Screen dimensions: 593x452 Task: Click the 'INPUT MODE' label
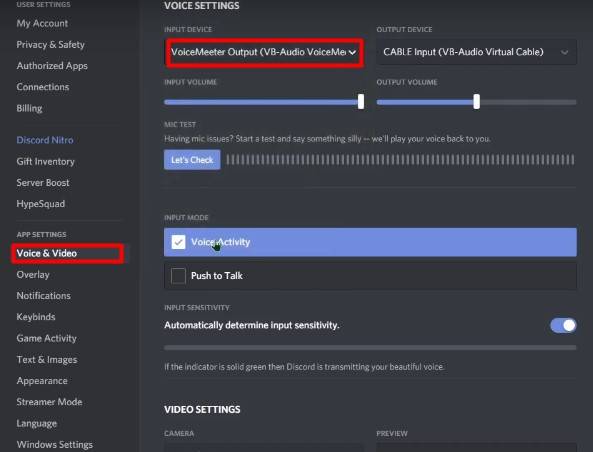pos(186,218)
